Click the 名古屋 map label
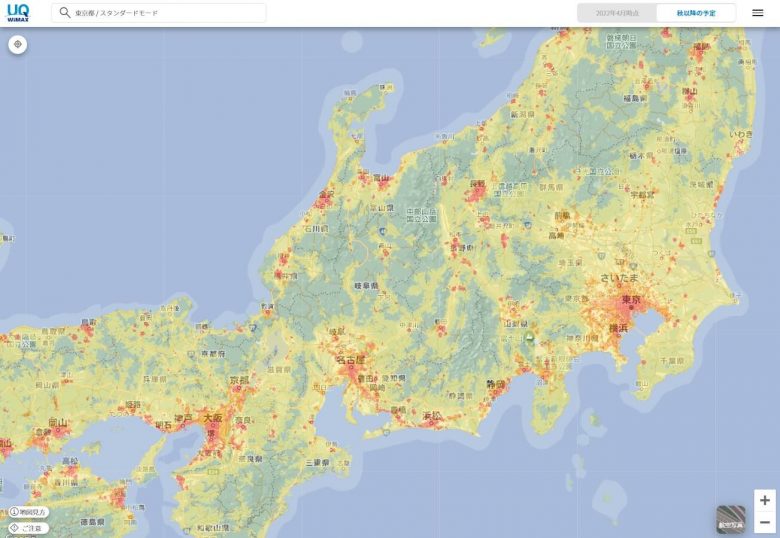 tap(351, 359)
